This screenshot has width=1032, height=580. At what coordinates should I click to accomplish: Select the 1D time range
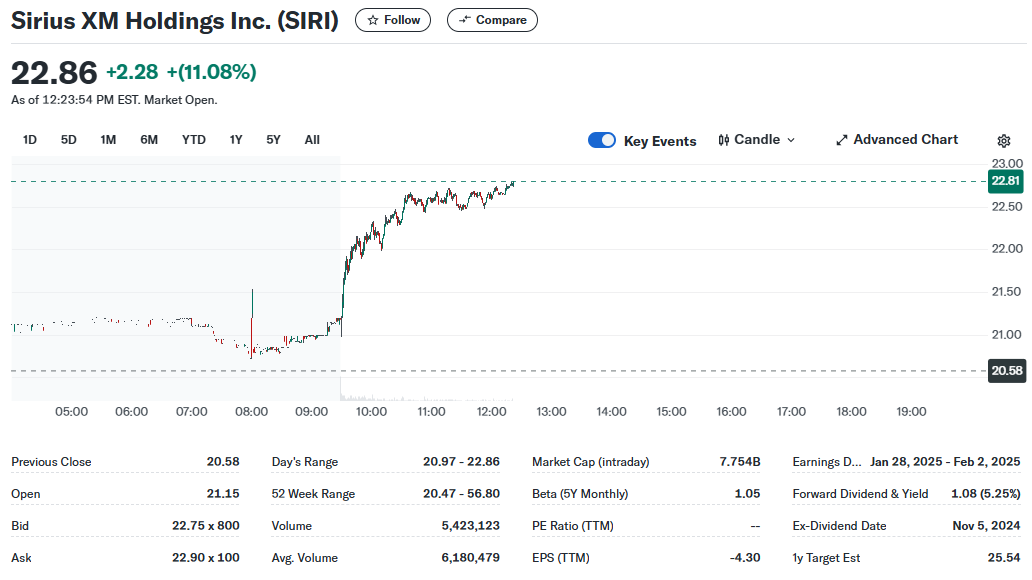[x=30, y=140]
